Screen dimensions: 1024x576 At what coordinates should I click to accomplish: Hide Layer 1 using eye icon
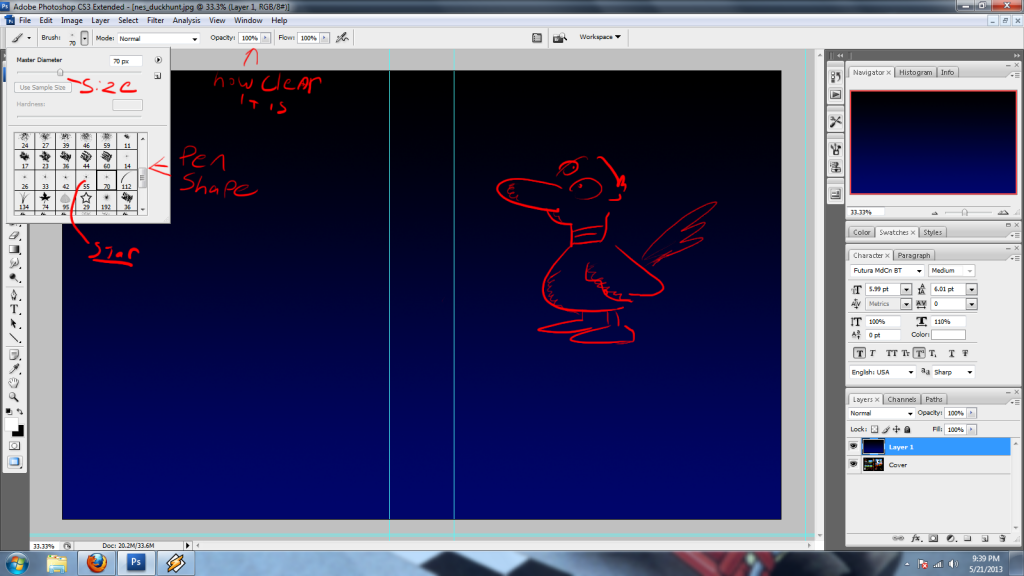coord(853,447)
